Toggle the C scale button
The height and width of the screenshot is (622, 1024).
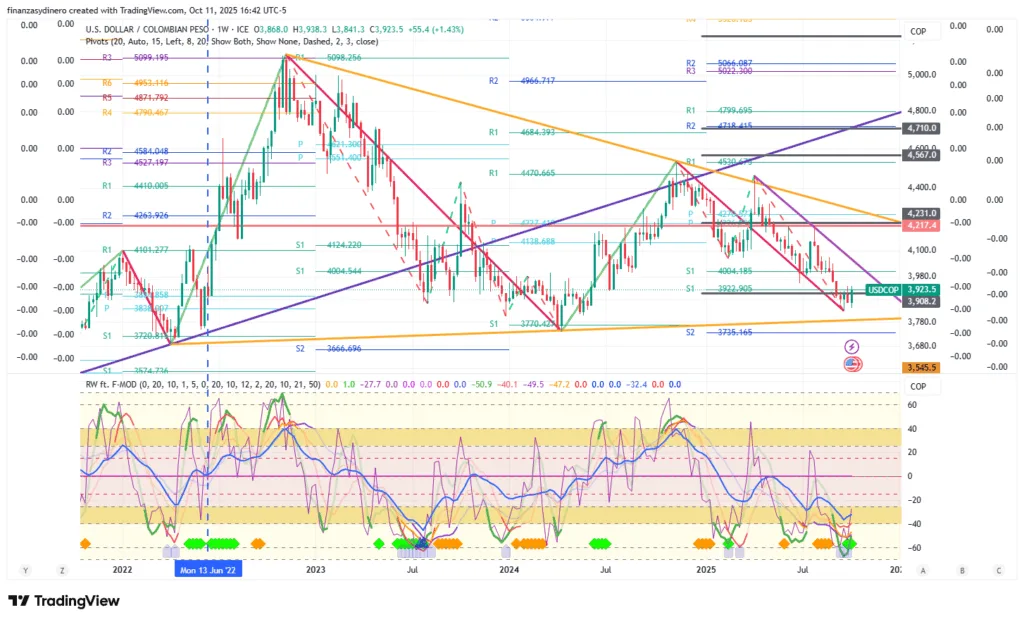[x=997, y=570]
